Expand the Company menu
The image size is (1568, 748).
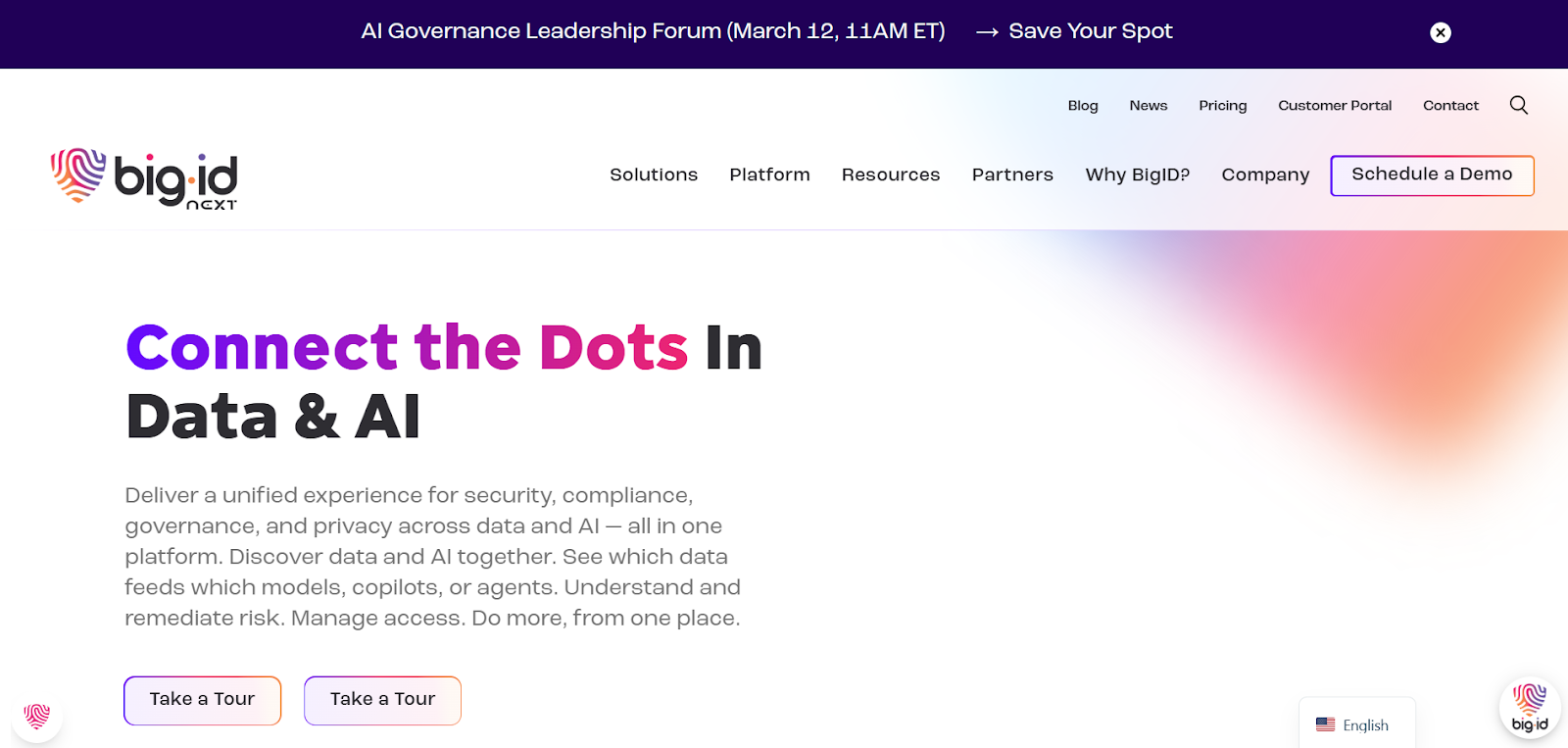1265,175
